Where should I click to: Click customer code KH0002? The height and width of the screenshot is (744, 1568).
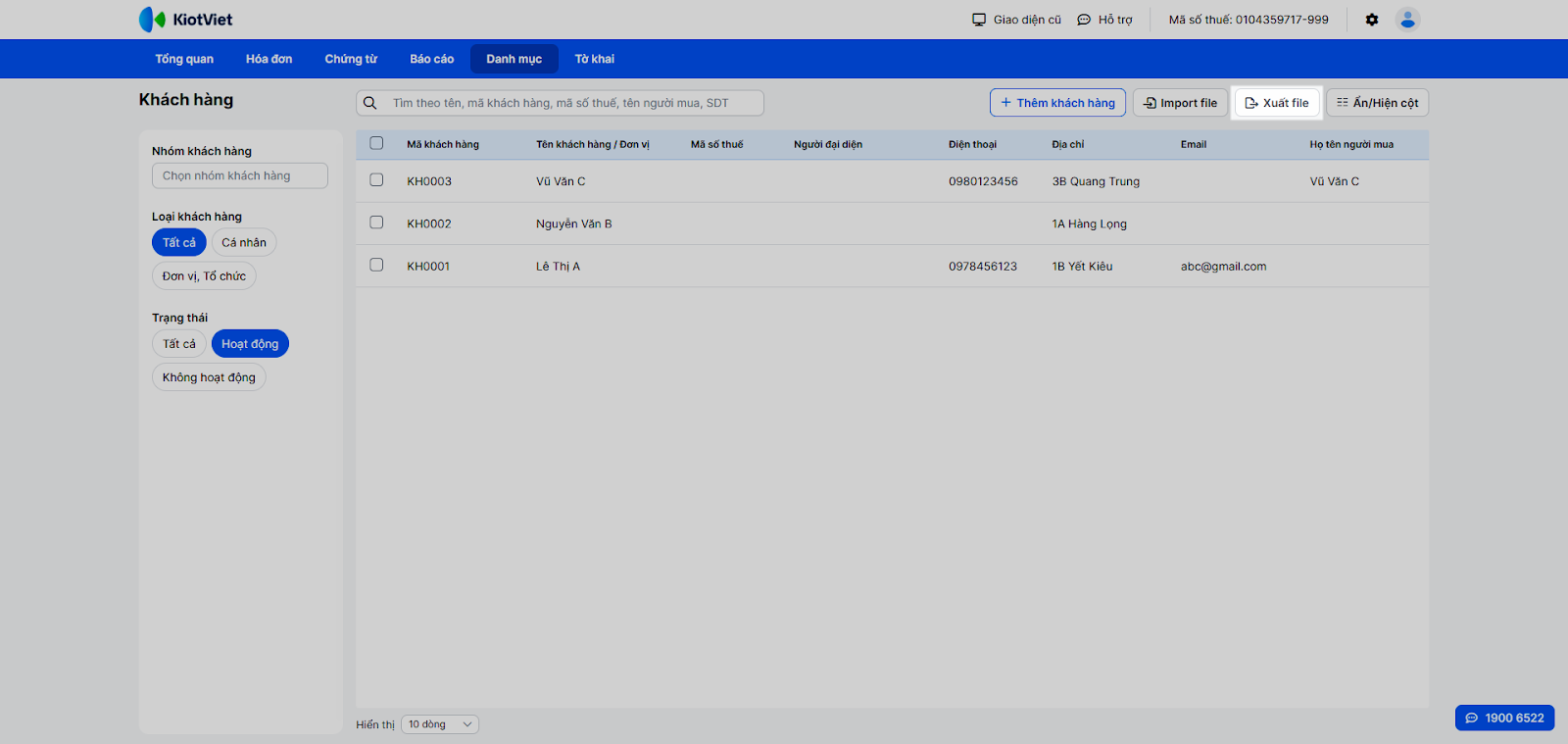click(429, 223)
